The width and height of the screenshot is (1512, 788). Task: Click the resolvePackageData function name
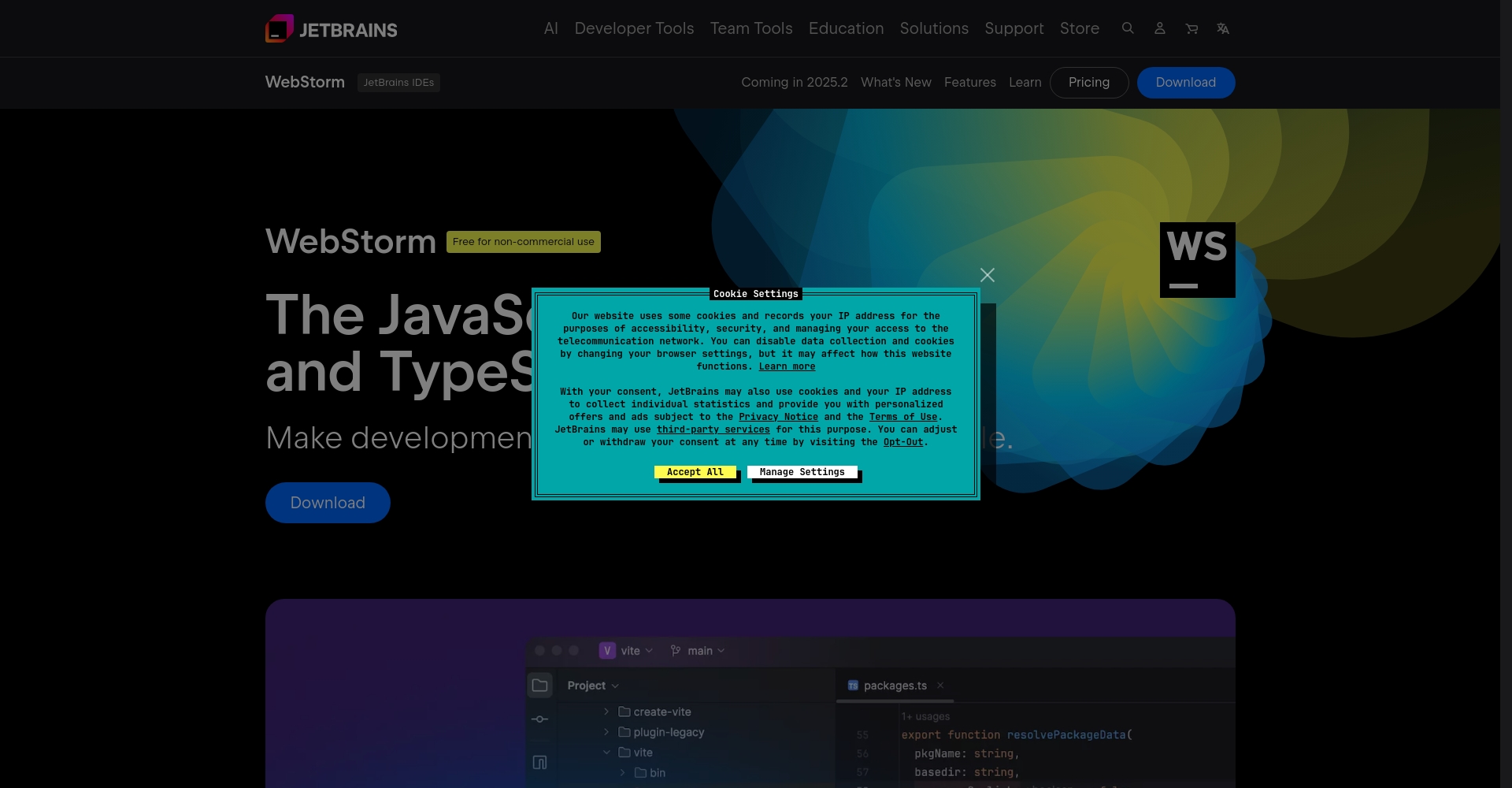(x=1066, y=734)
